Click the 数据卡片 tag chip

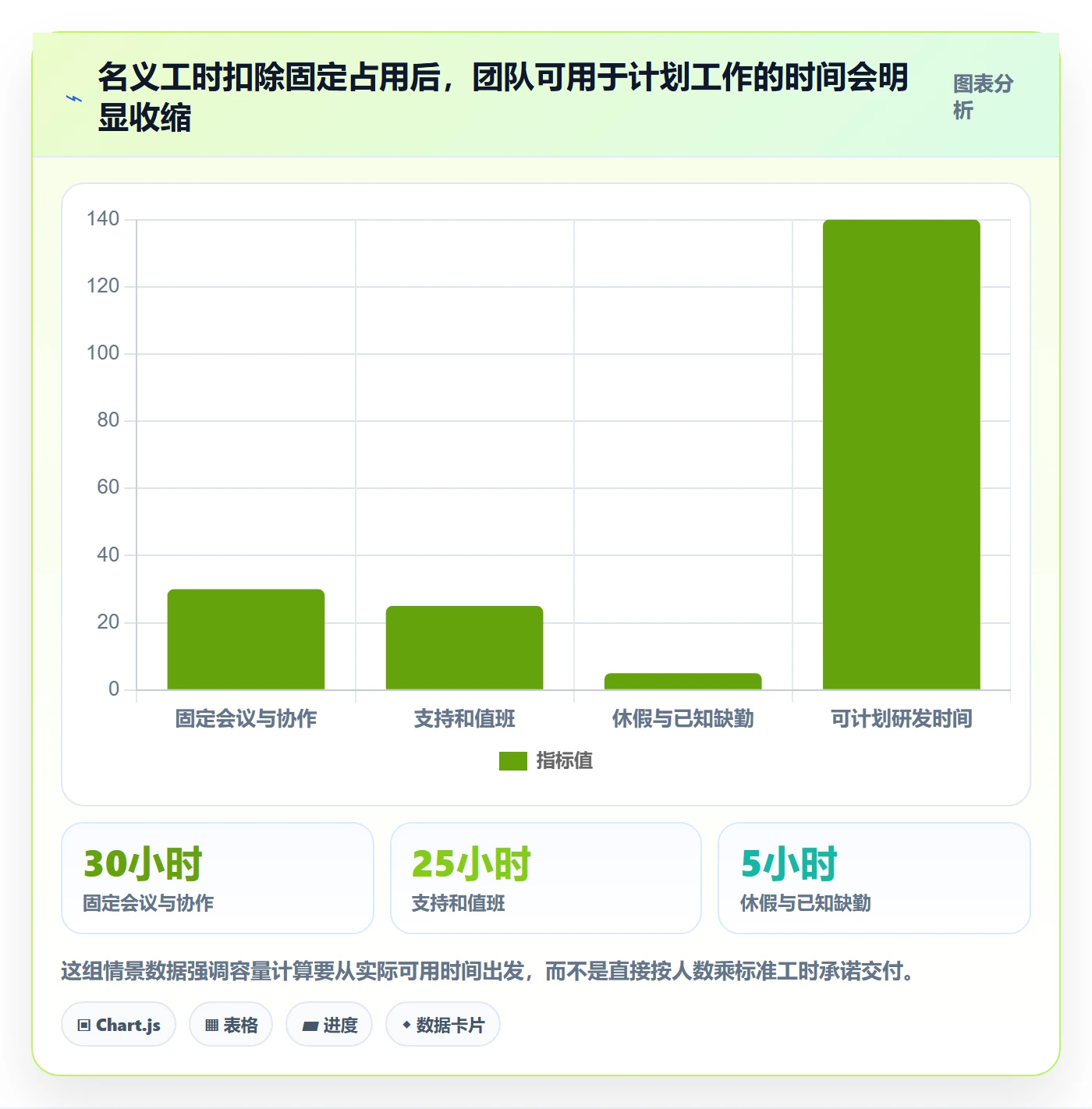point(443,1025)
